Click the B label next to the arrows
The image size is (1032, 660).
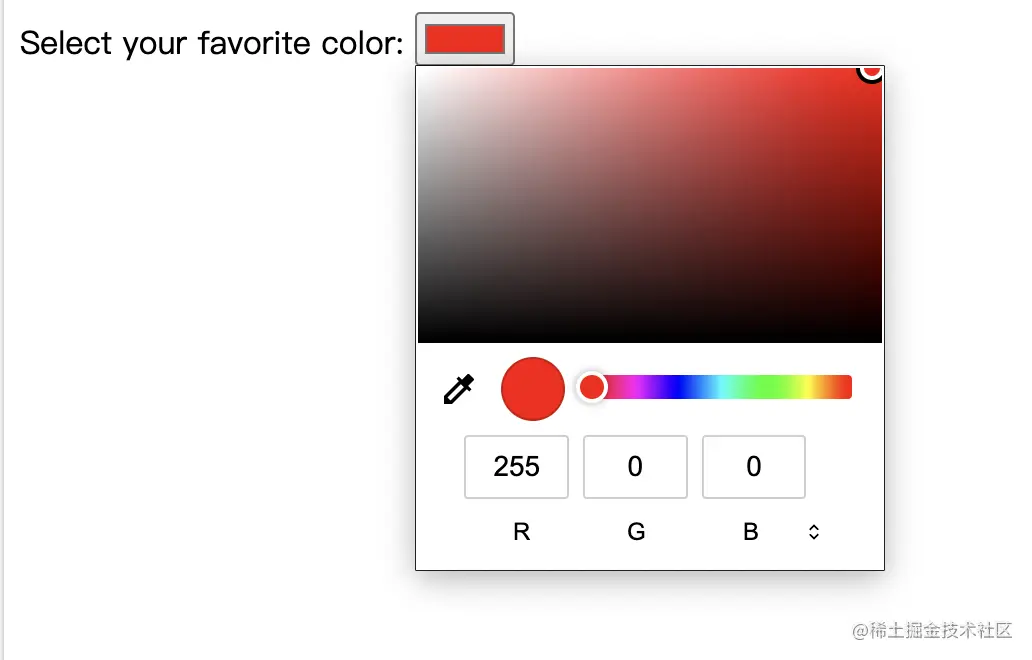click(x=751, y=532)
